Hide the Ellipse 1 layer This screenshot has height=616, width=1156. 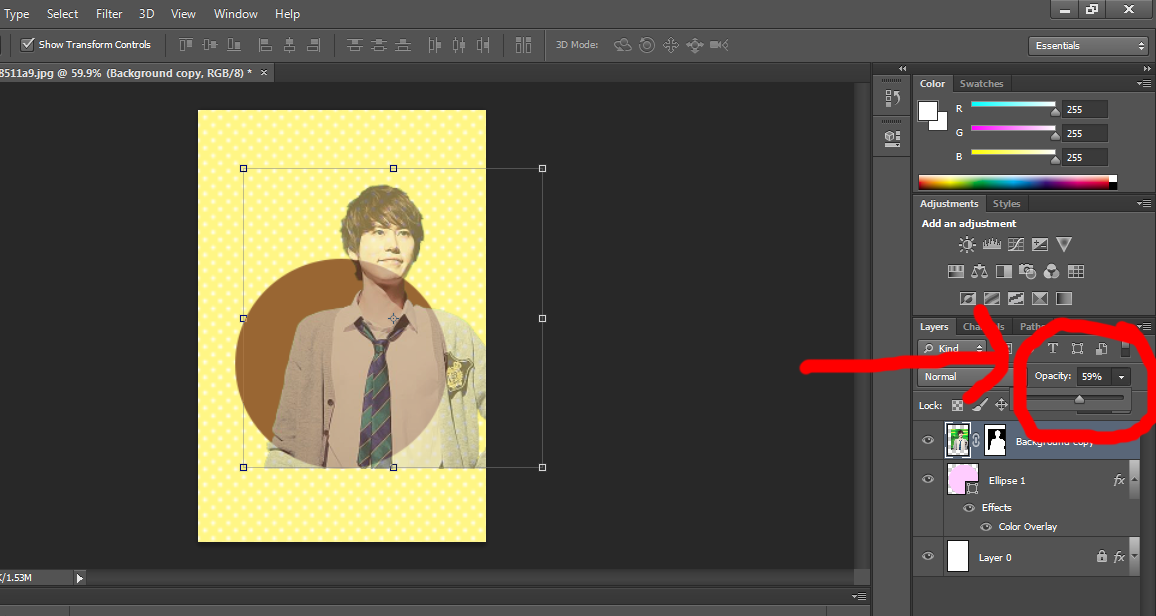[928, 480]
